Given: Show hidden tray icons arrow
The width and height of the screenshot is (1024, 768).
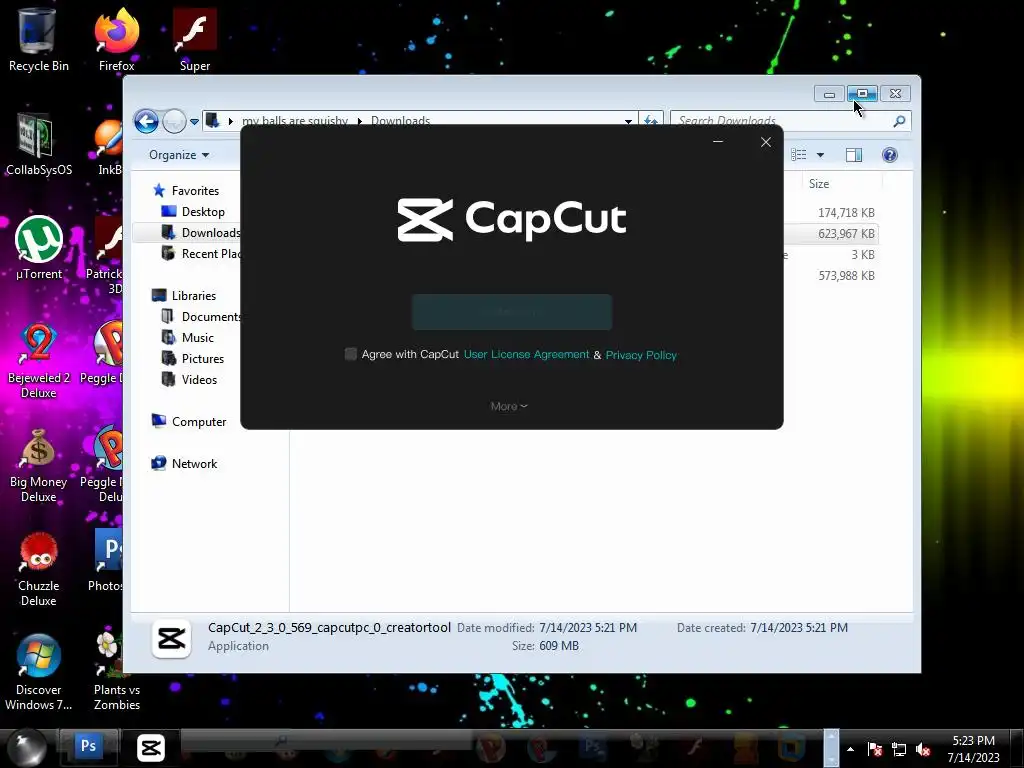Looking at the screenshot, I should pyautogui.click(x=850, y=749).
